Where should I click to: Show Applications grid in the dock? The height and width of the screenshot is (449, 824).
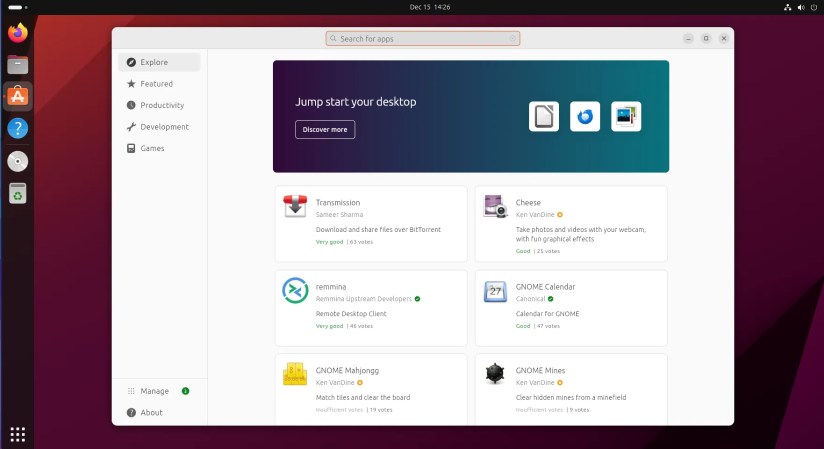[18, 434]
